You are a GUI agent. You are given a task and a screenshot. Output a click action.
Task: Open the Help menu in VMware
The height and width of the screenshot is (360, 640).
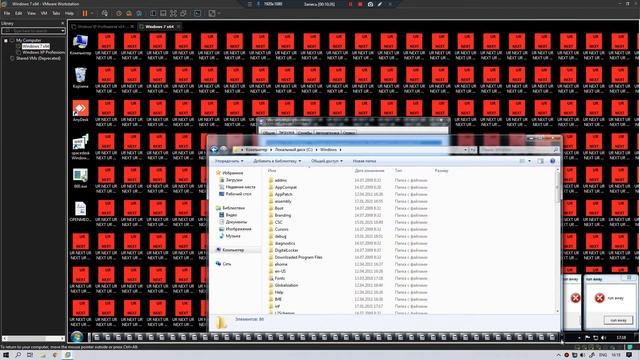pyautogui.click(x=69, y=13)
